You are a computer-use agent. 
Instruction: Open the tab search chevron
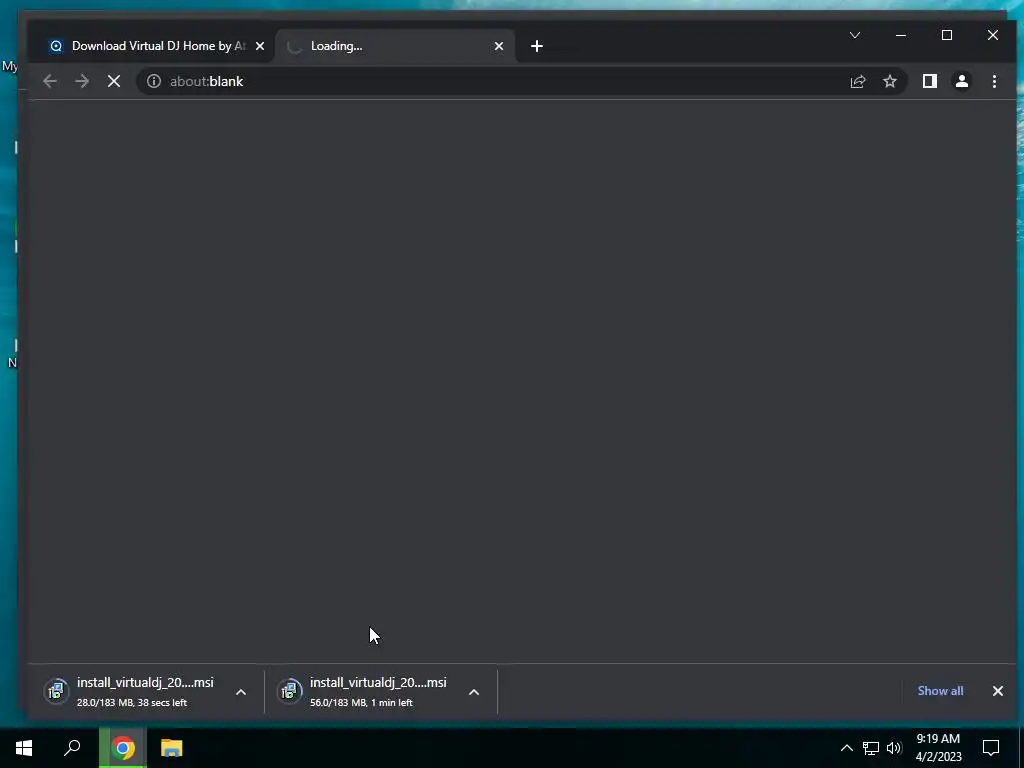point(855,35)
